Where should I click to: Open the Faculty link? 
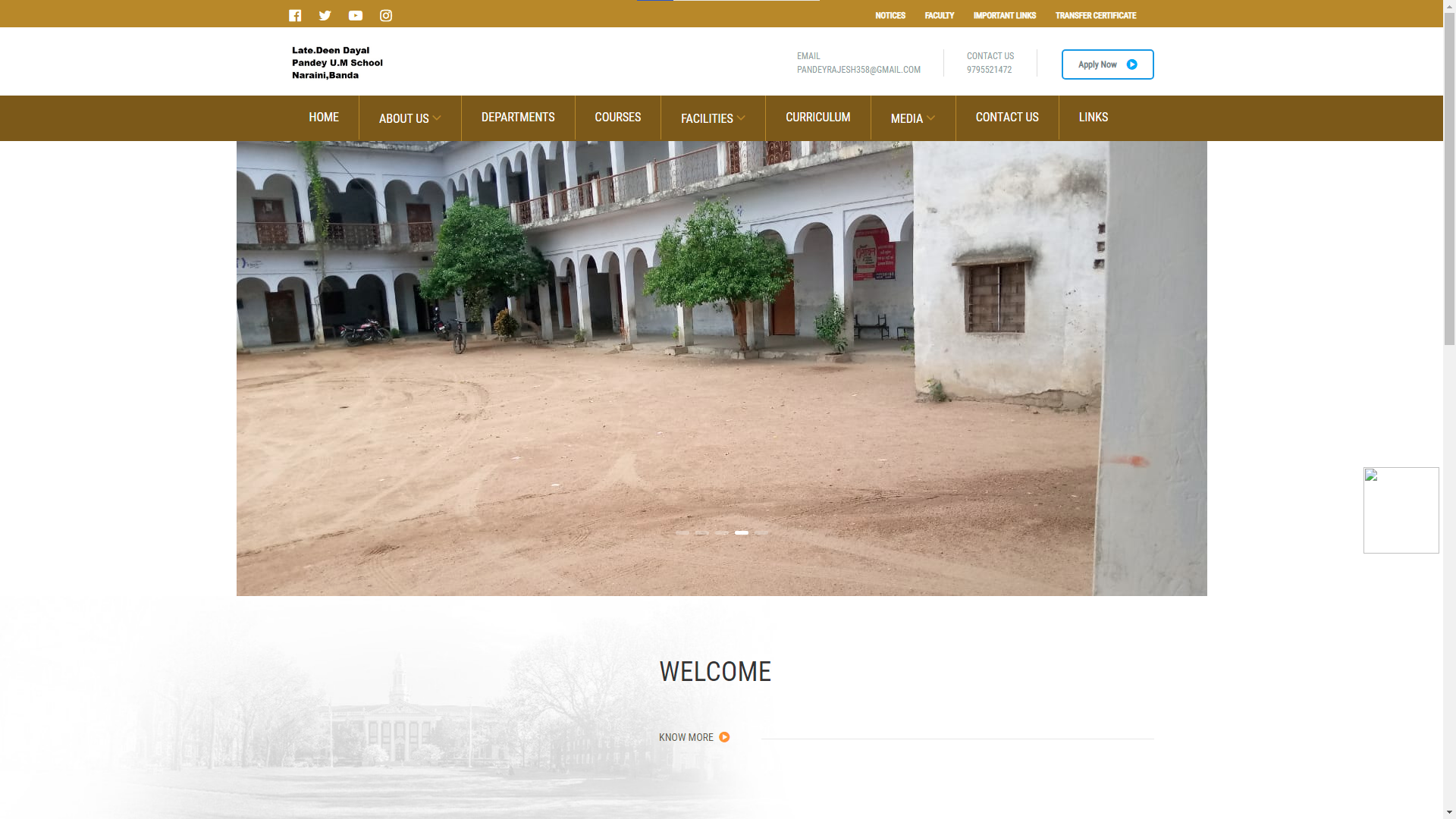pyautogui.click(x=939, y=15)
